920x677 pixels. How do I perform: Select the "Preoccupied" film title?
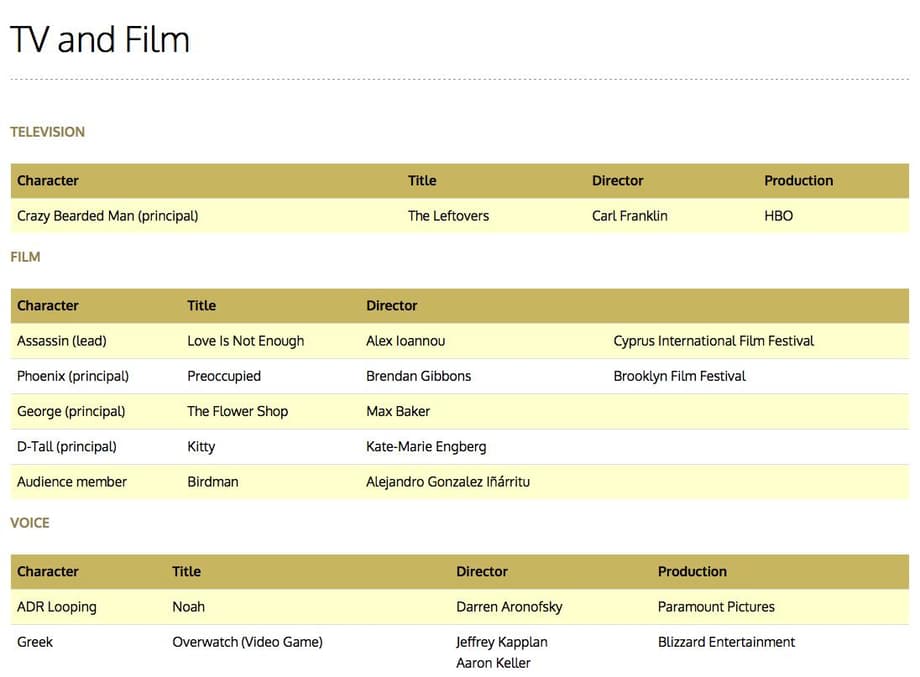tap(223, 376)
